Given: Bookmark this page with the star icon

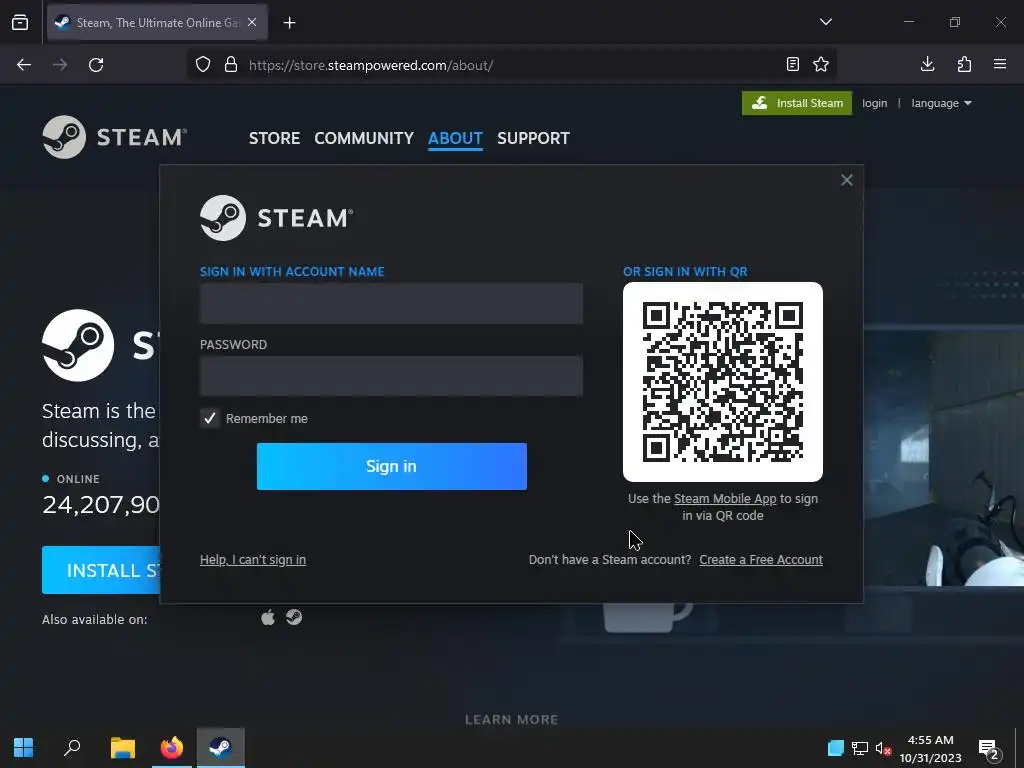Looking at the screenshot, I should point(821,64).
